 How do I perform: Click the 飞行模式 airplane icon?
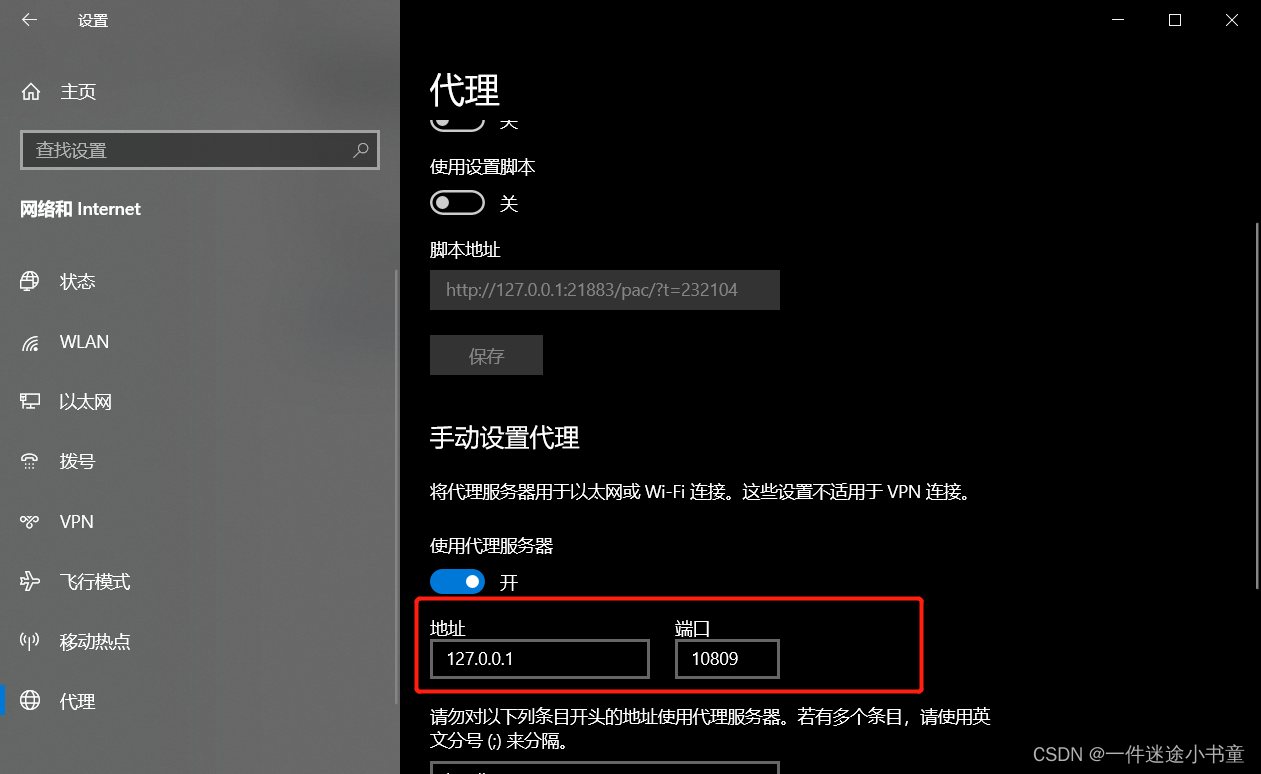[x=30, y=582]
